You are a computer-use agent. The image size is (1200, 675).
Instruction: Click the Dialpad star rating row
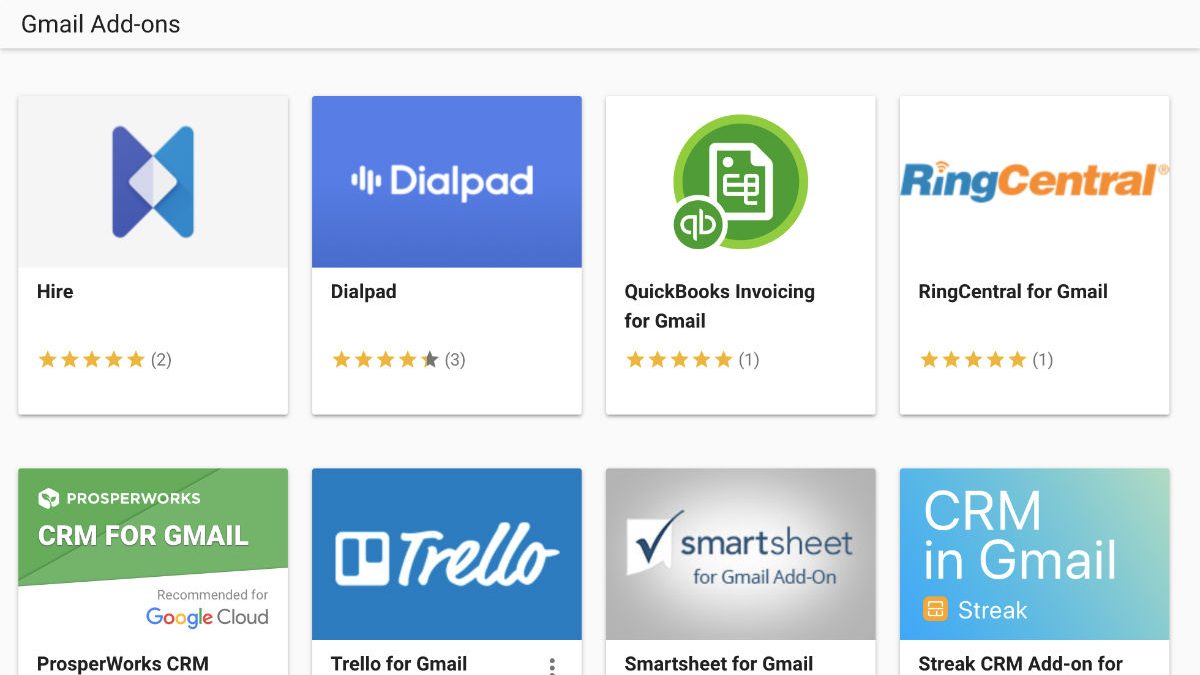coord(386,360)
